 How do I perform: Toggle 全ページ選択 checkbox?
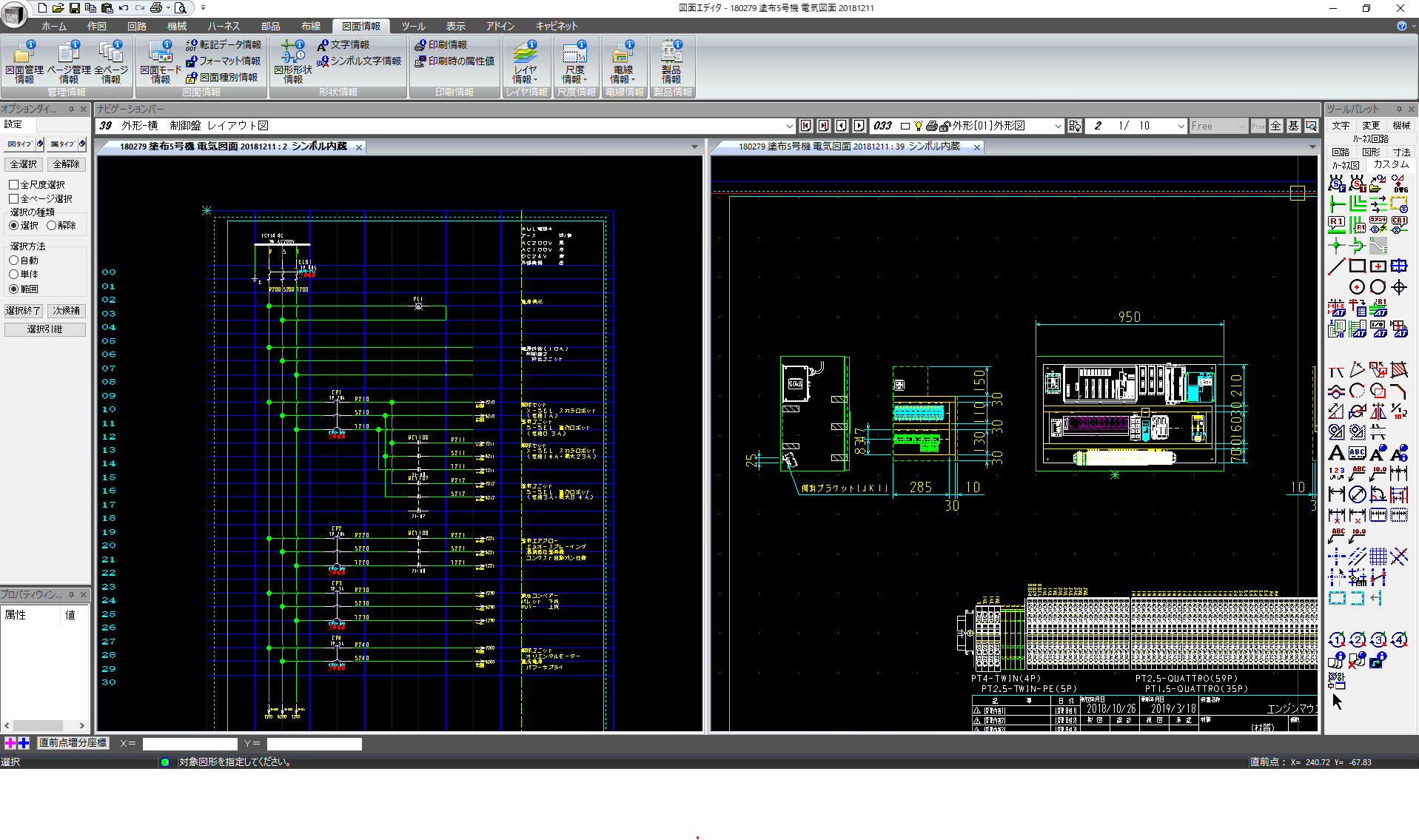click(13, 198)
